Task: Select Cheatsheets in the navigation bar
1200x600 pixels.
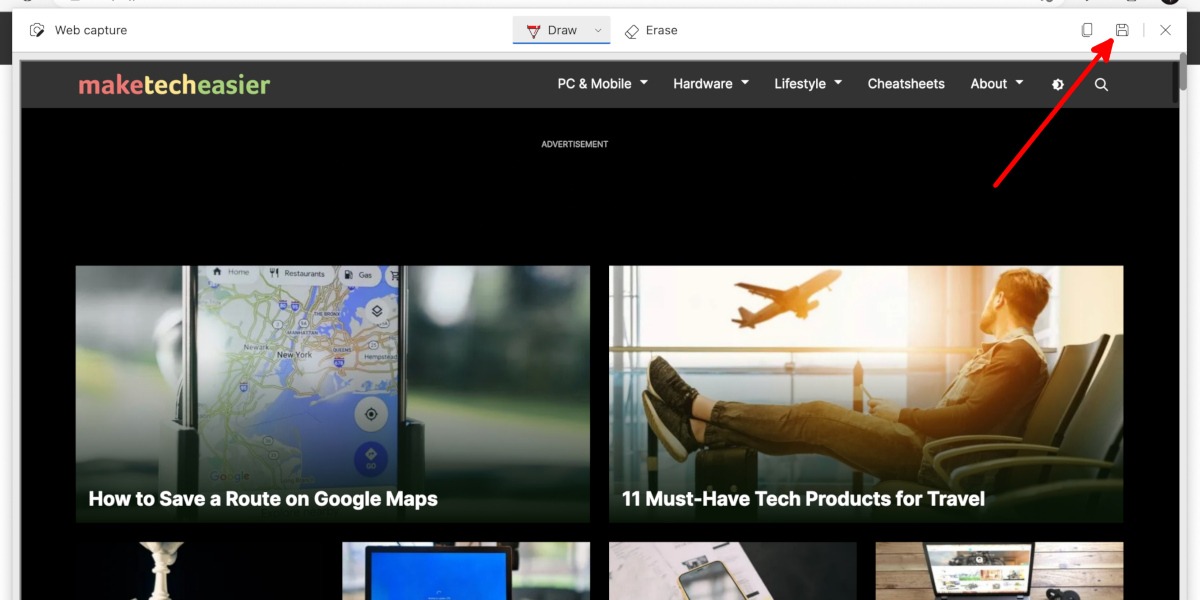Action: (906, 84)
